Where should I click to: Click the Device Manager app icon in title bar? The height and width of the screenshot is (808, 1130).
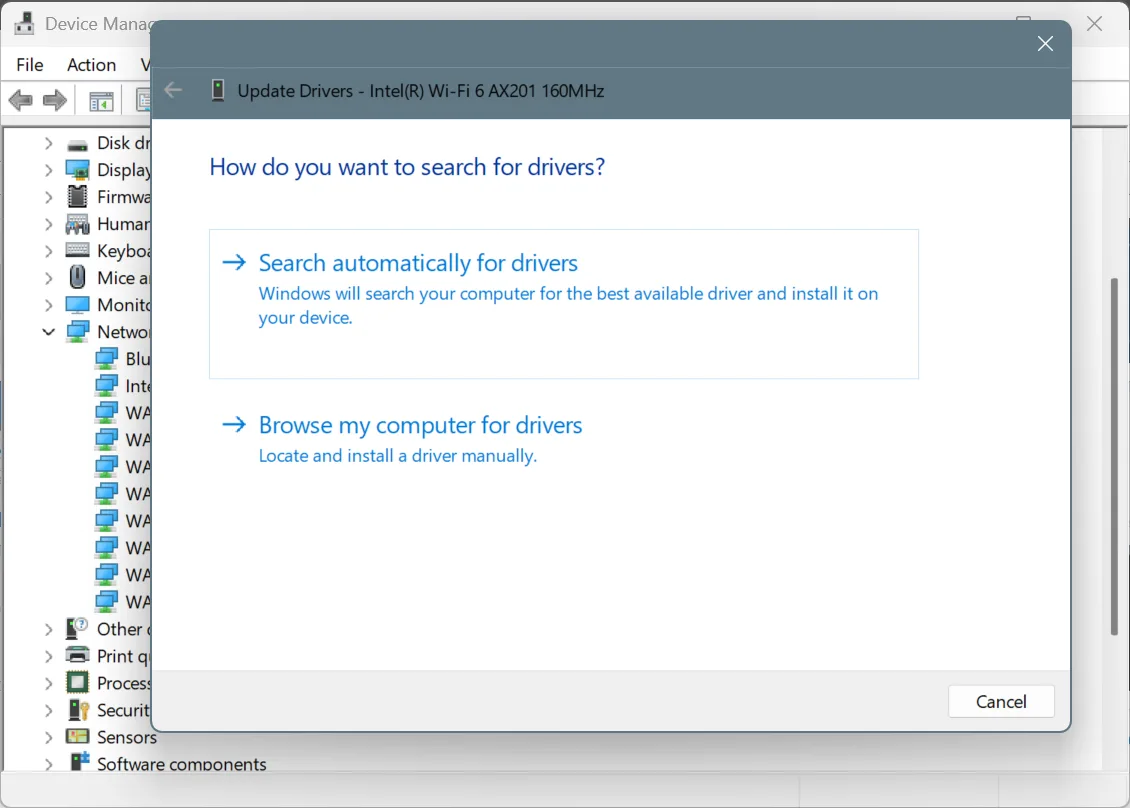(x=24, y=24)
